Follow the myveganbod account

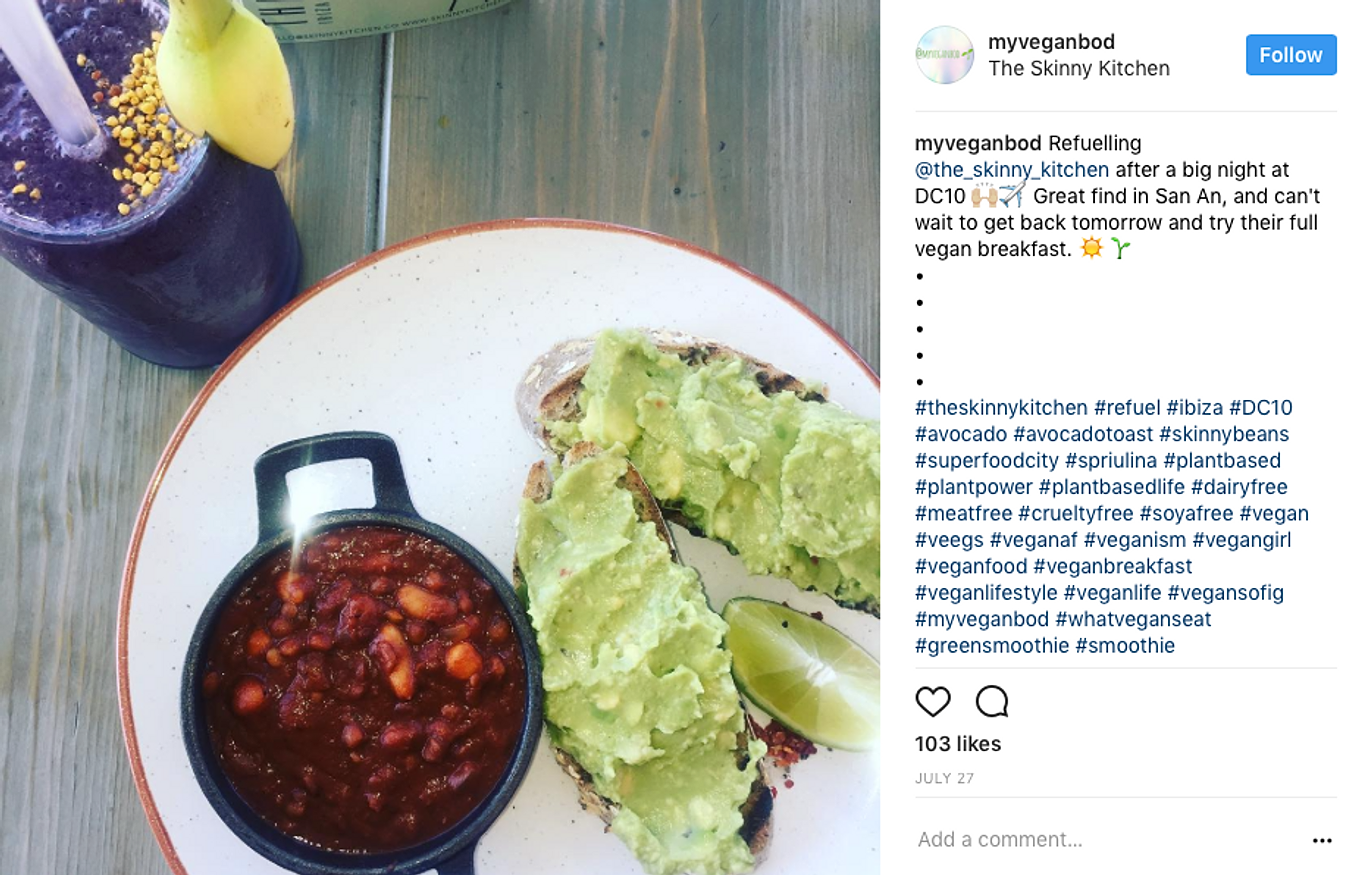[1291, 55]
